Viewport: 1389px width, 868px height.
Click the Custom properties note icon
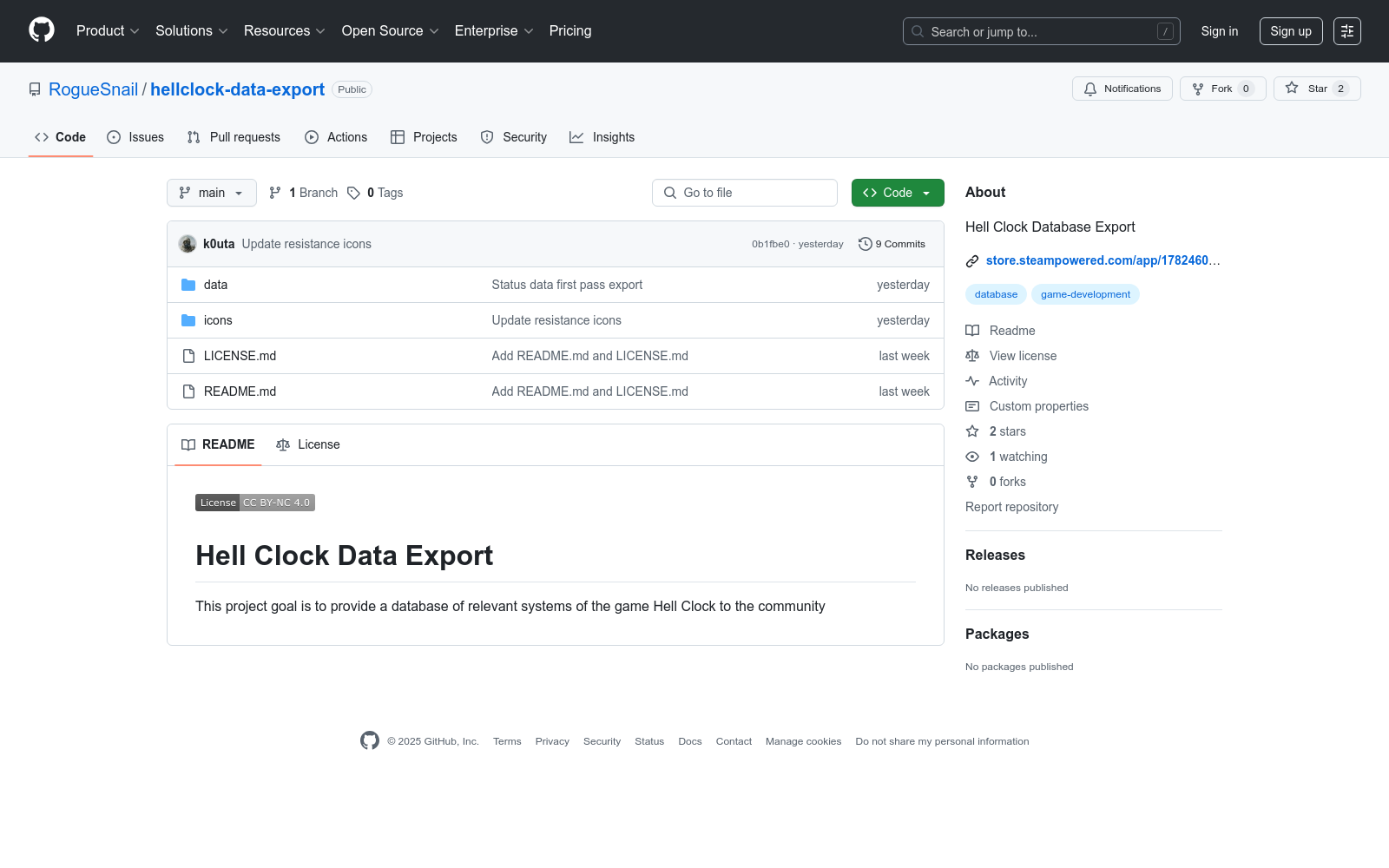[x=972, y=406]
